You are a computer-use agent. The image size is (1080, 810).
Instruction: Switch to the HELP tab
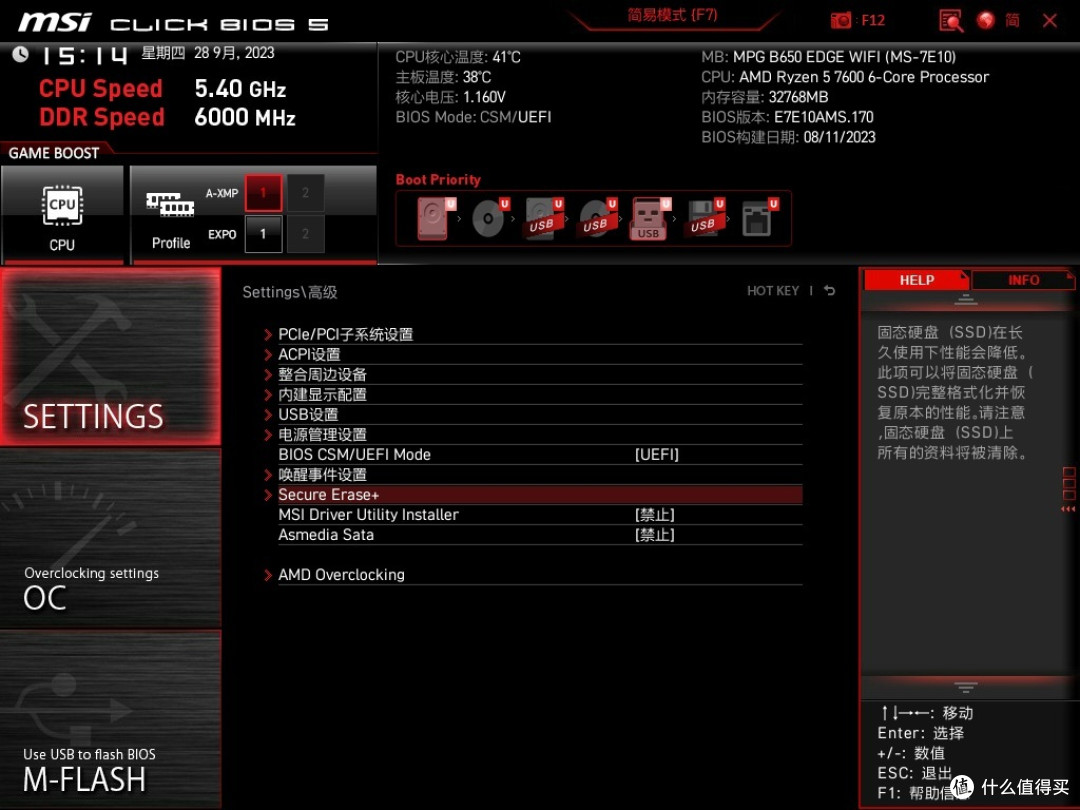point(916,280)
